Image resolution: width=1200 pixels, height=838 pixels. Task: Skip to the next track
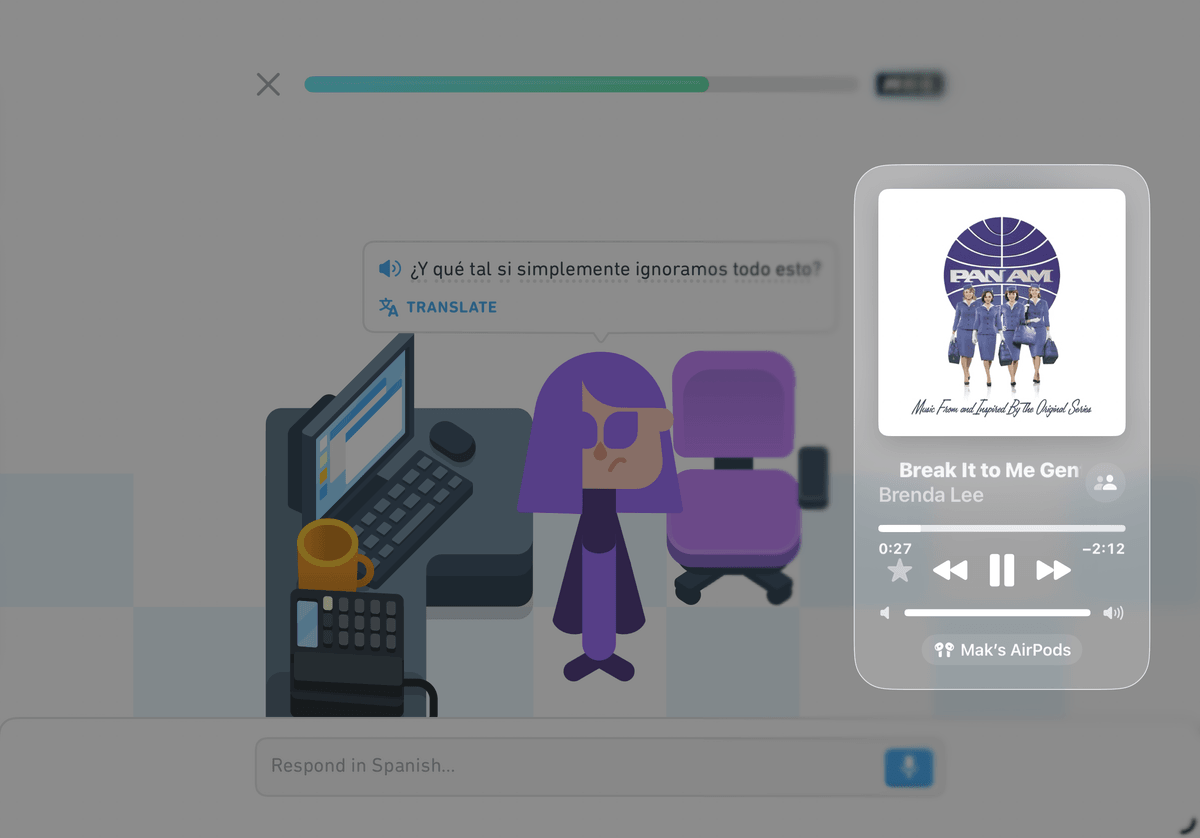(1053, 570)
